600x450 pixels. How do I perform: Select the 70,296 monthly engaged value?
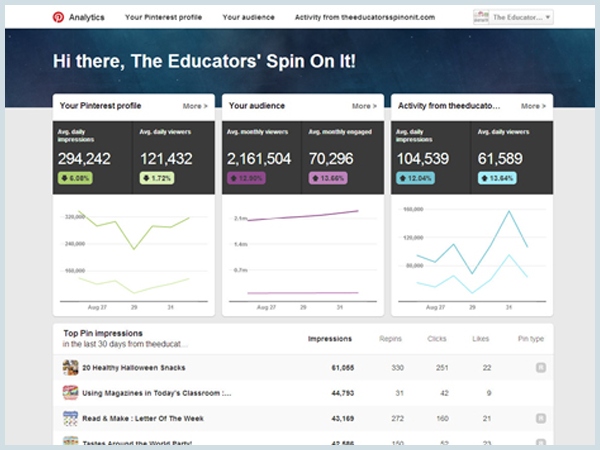pos(331,159)
